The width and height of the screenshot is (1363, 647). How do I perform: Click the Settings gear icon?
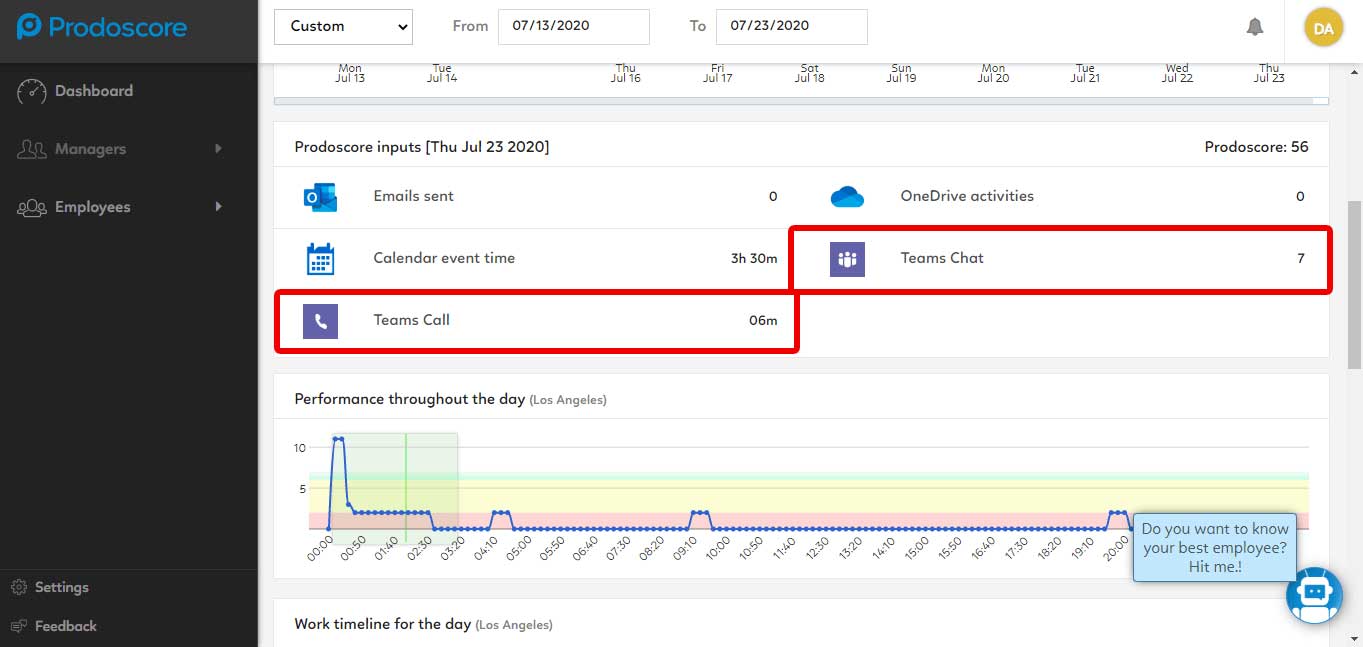(x=18, y=587)
